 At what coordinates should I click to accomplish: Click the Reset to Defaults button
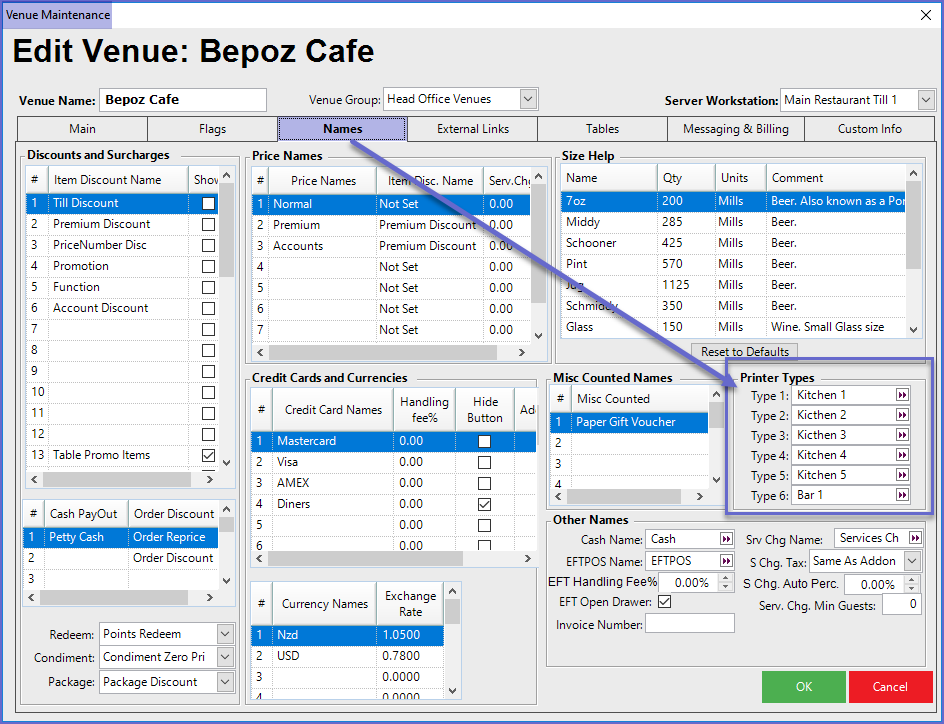pos(745,352)
